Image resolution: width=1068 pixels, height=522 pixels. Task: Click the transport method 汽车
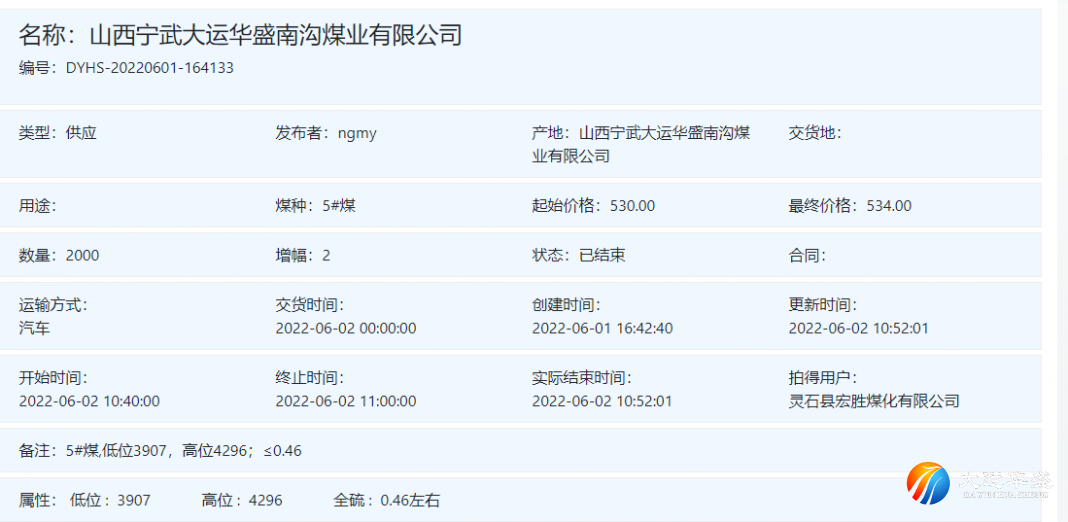[34, 328]
